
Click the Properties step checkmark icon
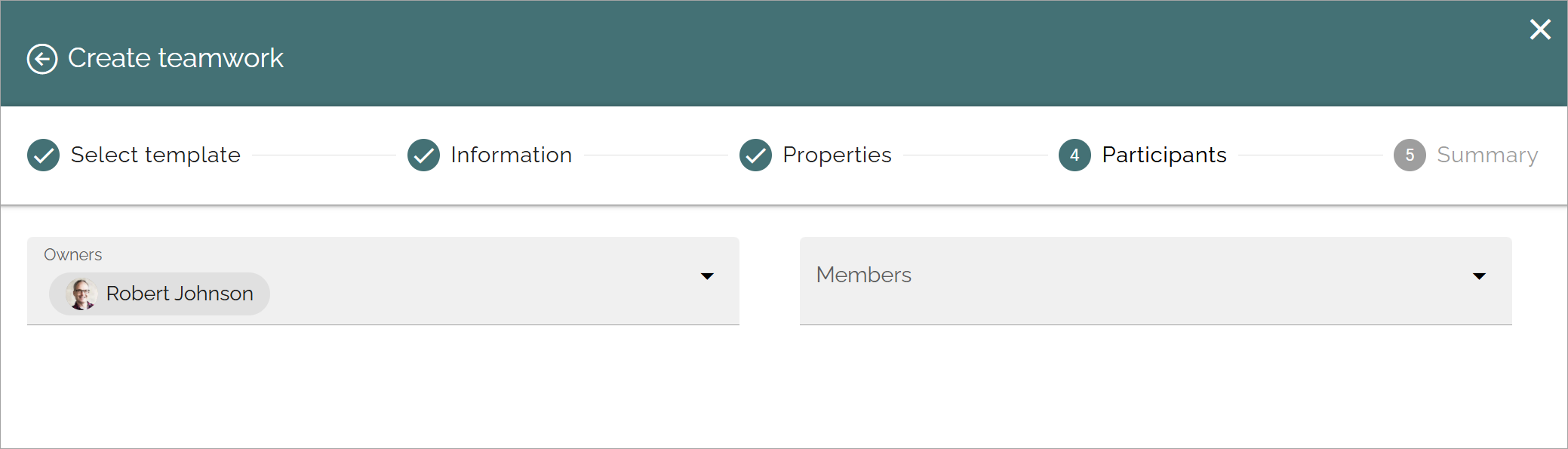pyautogui.click(x=755, y=155)
